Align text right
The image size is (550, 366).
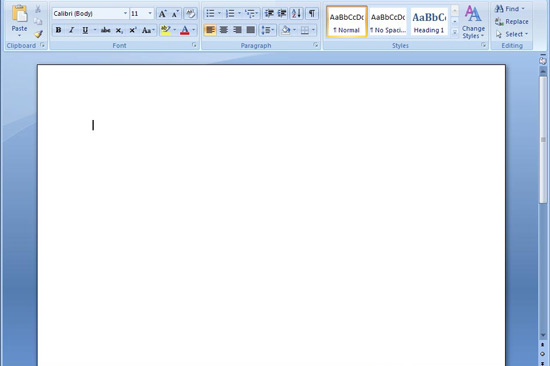(237, 30)
